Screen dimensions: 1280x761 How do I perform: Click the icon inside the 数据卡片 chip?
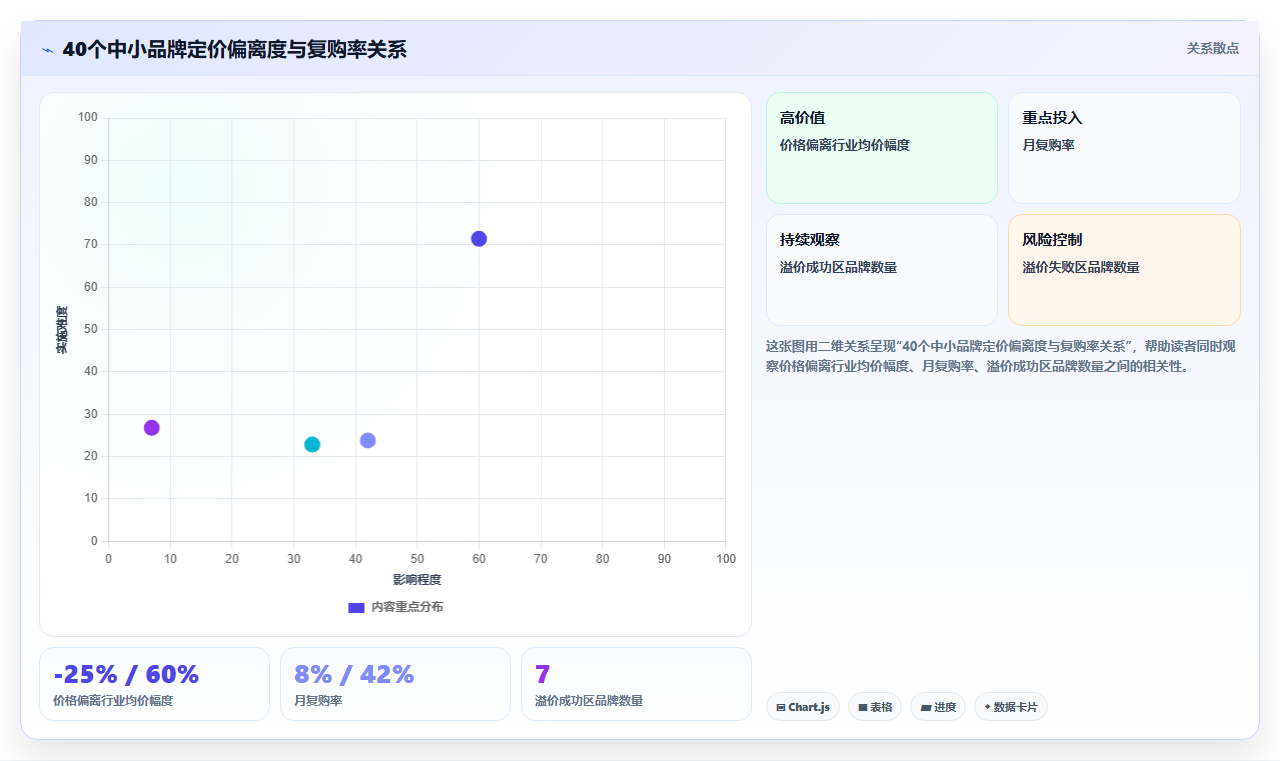988,707
